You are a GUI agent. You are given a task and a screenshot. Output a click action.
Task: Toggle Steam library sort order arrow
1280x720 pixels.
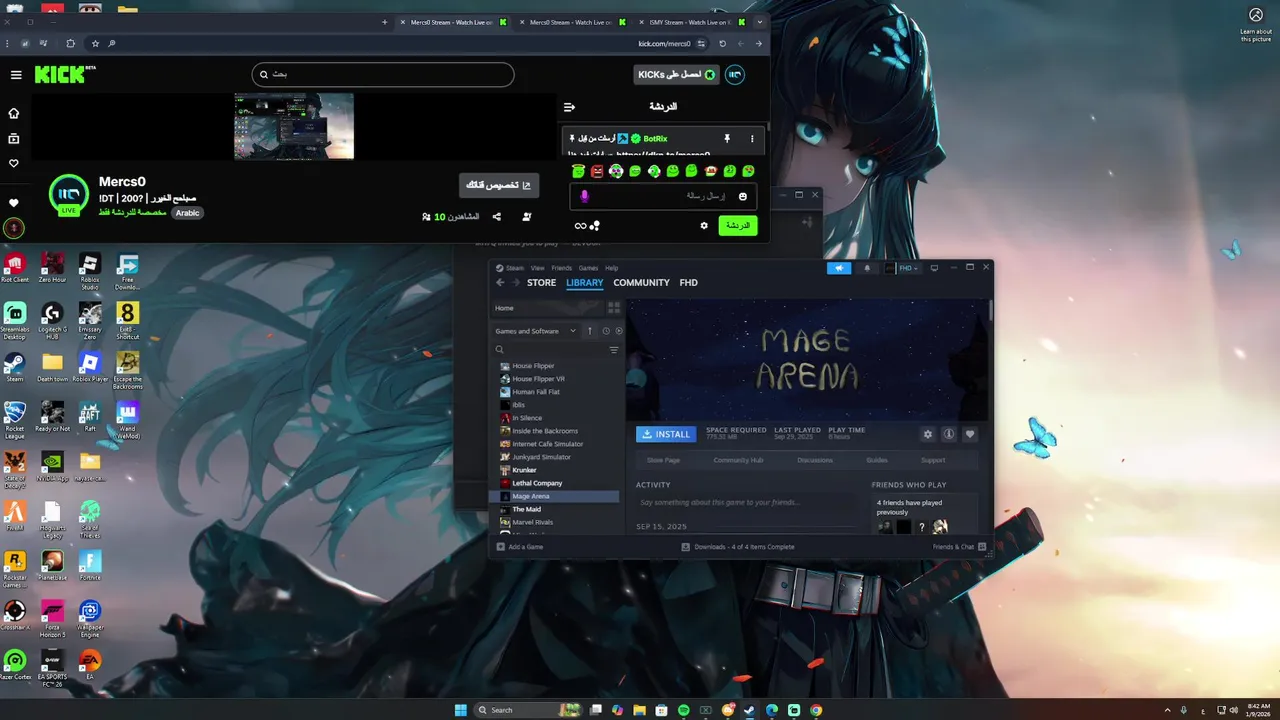point(590,331)
